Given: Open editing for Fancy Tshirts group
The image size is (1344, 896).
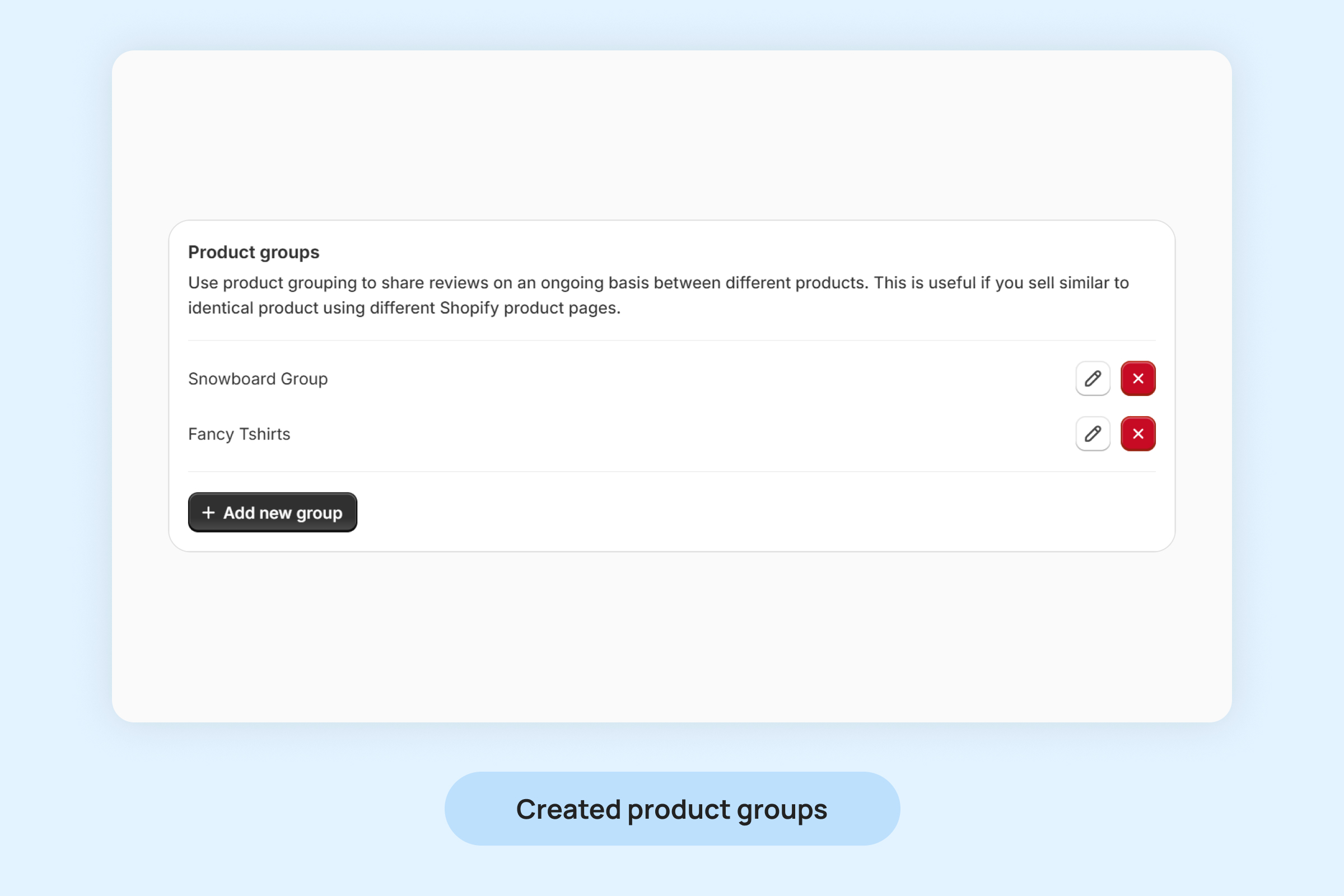Looking at the screenshot, I should [1093, 433].
